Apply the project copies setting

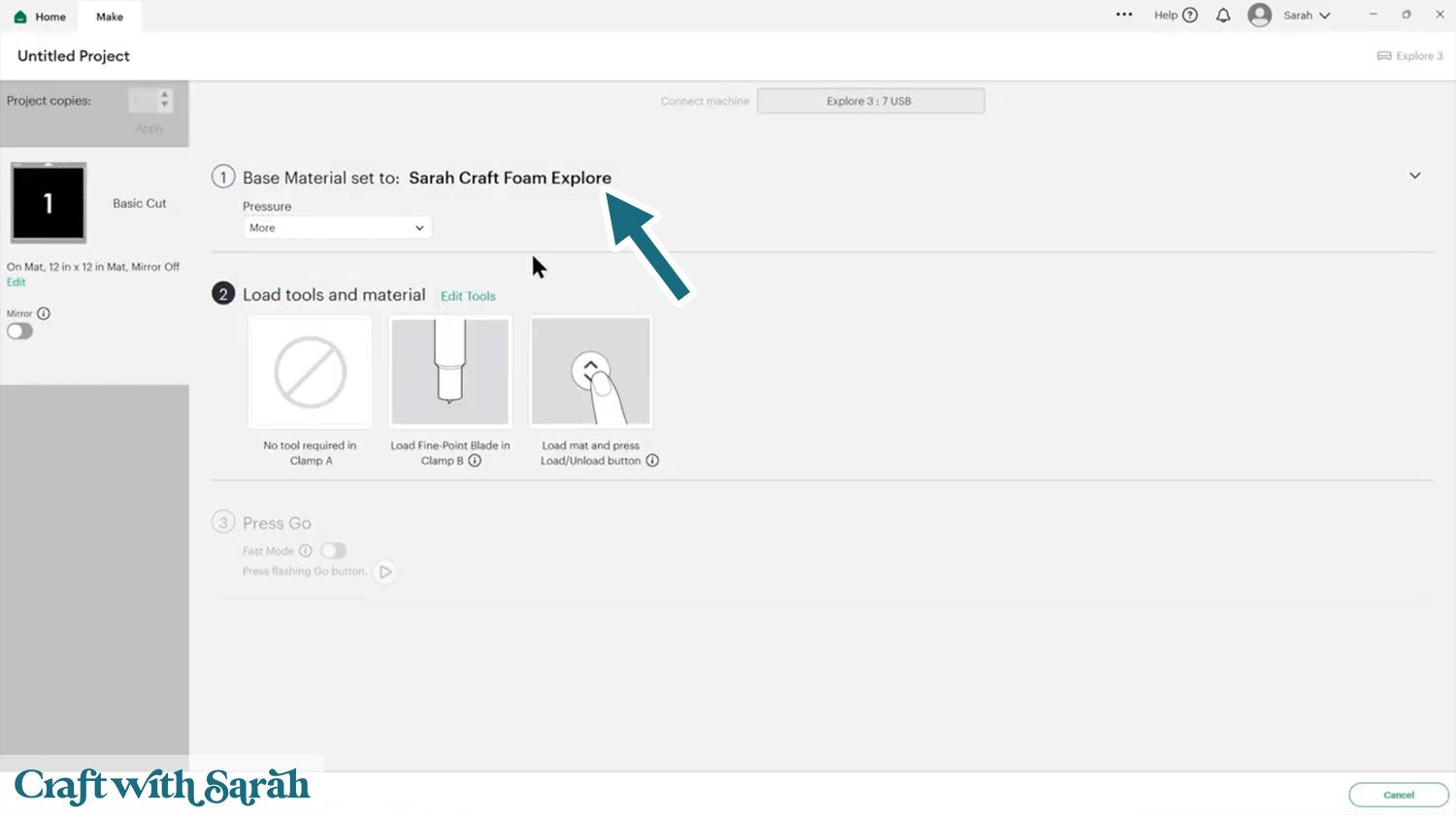coord(149,129)
